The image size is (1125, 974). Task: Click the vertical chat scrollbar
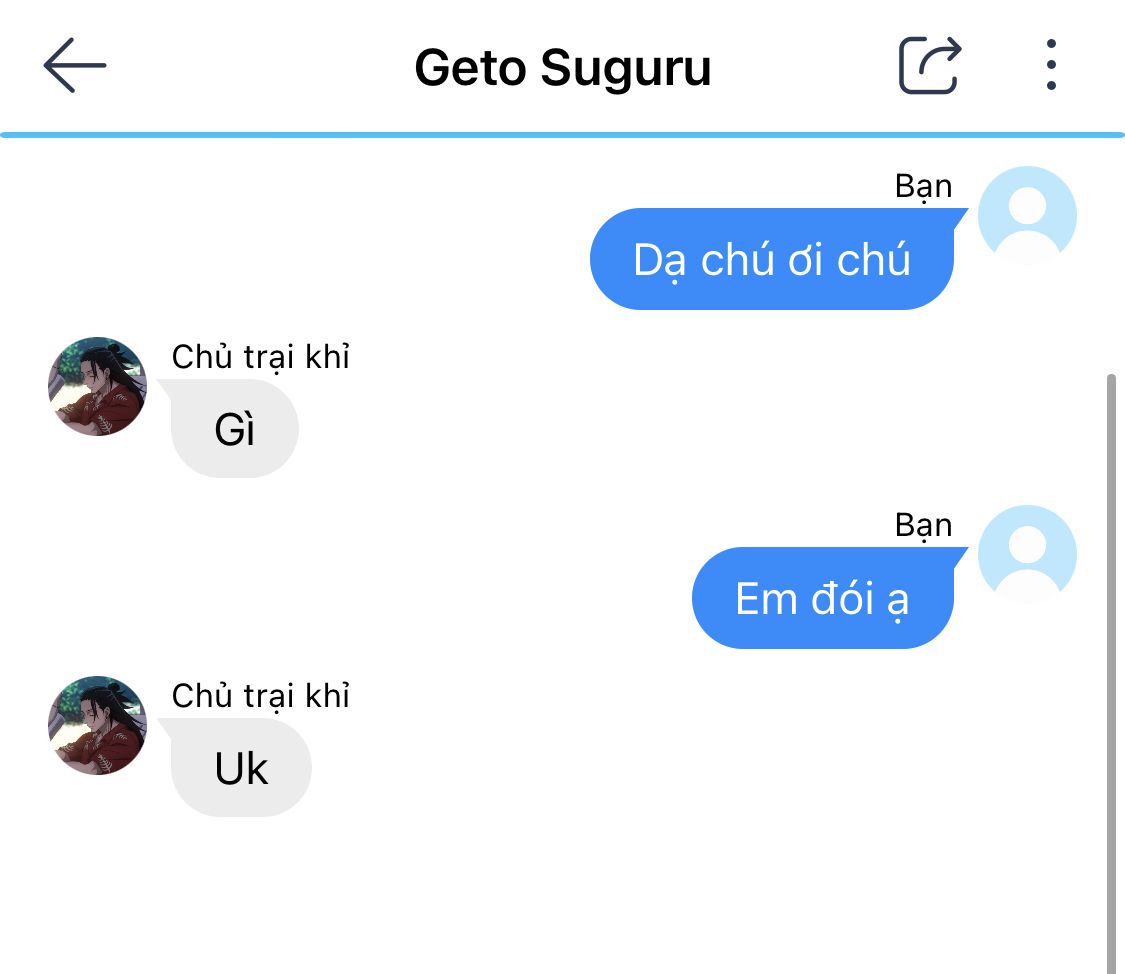(x=1111, y=673)
